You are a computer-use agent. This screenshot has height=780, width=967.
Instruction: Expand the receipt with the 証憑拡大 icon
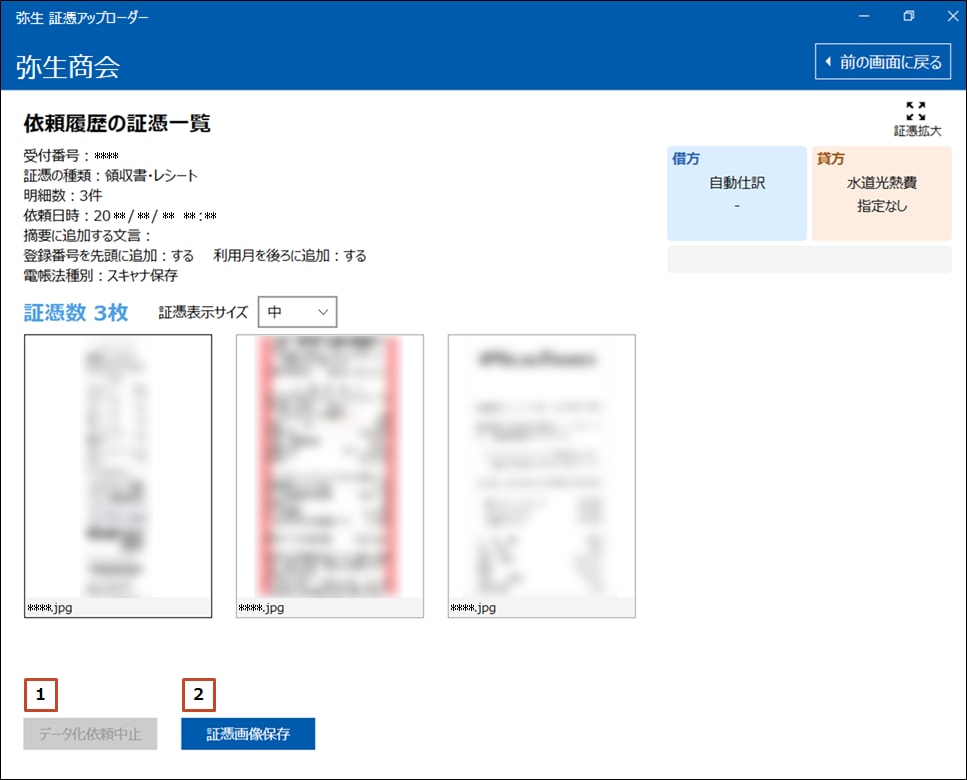click(x=916, y=118)
